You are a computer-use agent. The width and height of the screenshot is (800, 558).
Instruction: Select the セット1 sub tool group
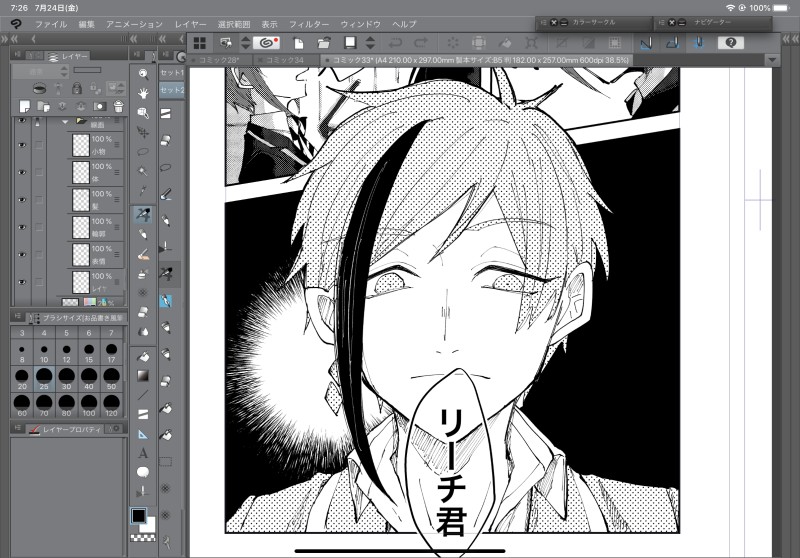coord(172,73)
